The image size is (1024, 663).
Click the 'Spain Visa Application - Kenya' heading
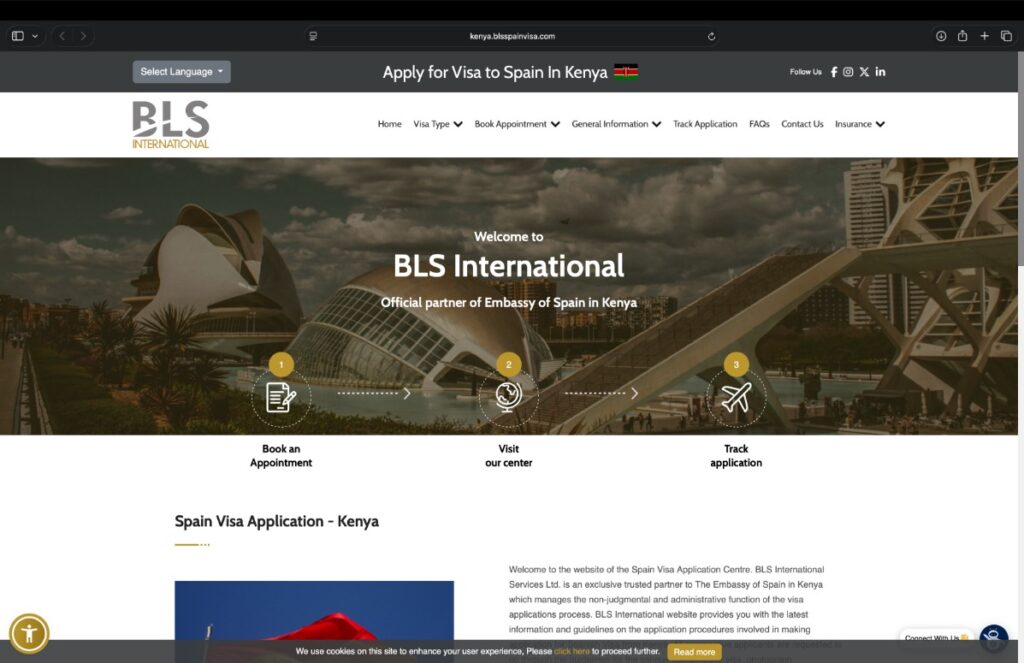(276, 521)
